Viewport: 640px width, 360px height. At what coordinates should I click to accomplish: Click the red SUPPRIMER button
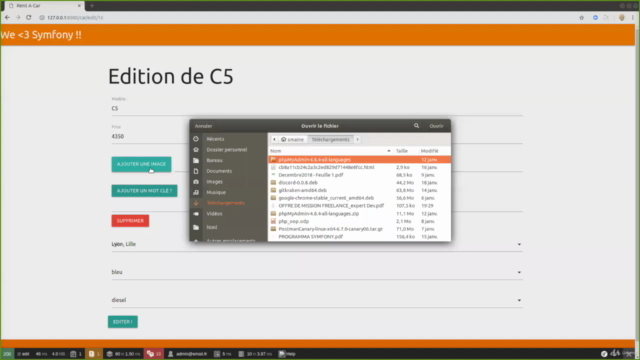(130, 221)
